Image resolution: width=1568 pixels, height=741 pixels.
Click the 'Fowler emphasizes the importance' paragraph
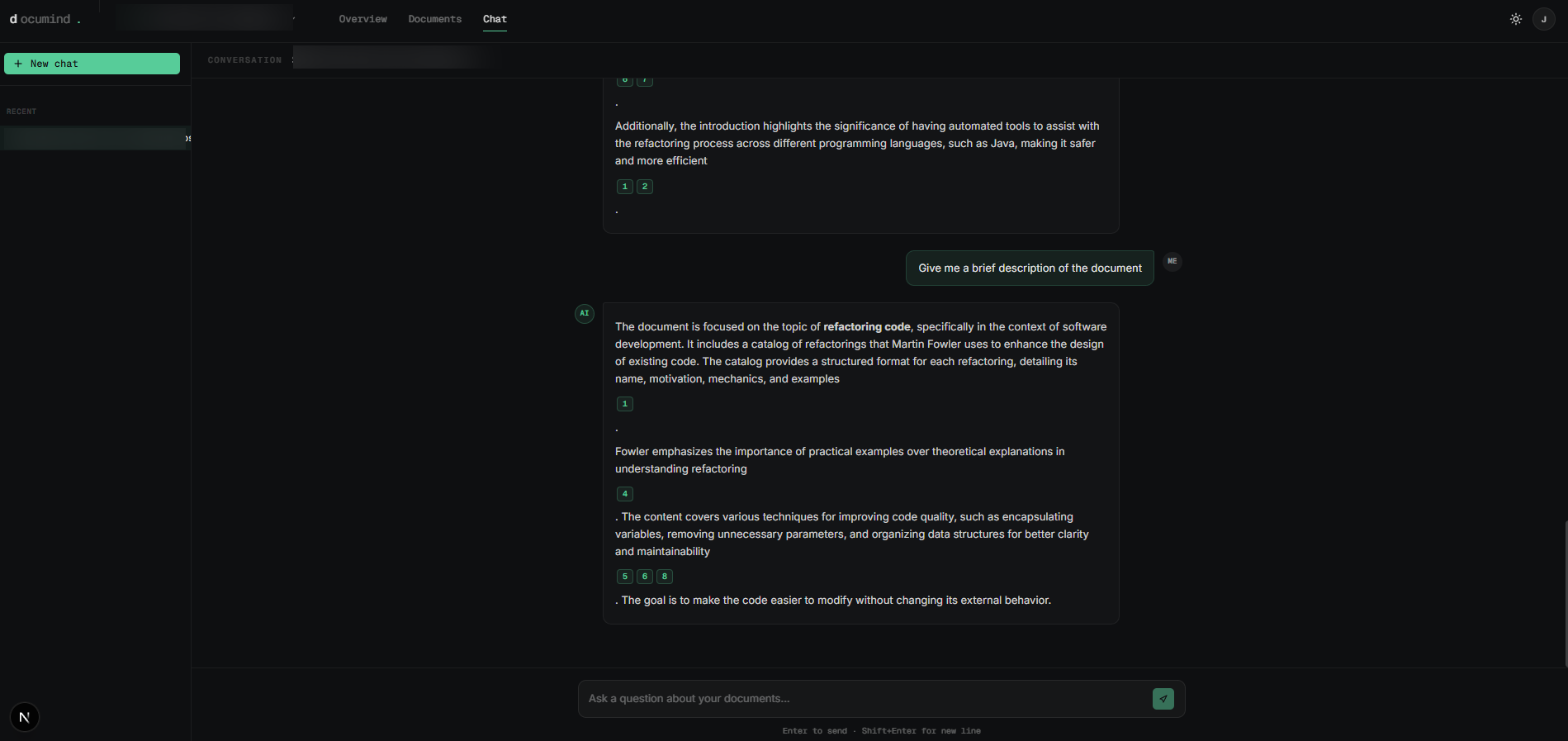pyautogui.click(x=840, y=460)
